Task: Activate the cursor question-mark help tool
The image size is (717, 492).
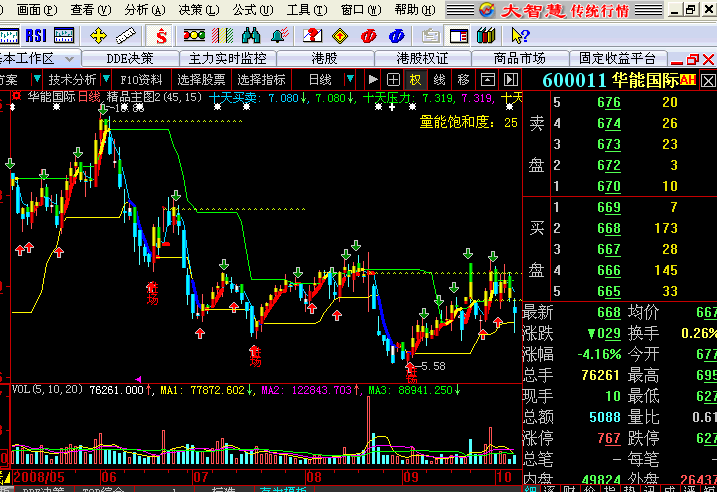Action: tap(520, 36)
